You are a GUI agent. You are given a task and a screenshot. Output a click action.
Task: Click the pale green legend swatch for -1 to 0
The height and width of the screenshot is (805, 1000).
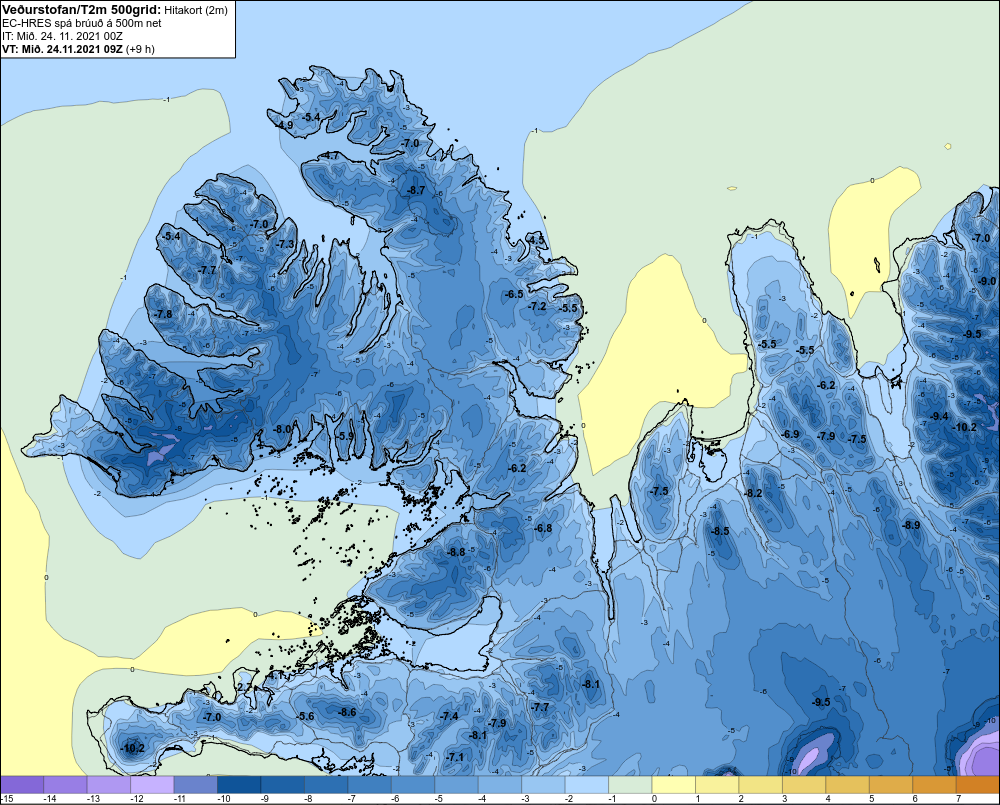tap(630, 785)
